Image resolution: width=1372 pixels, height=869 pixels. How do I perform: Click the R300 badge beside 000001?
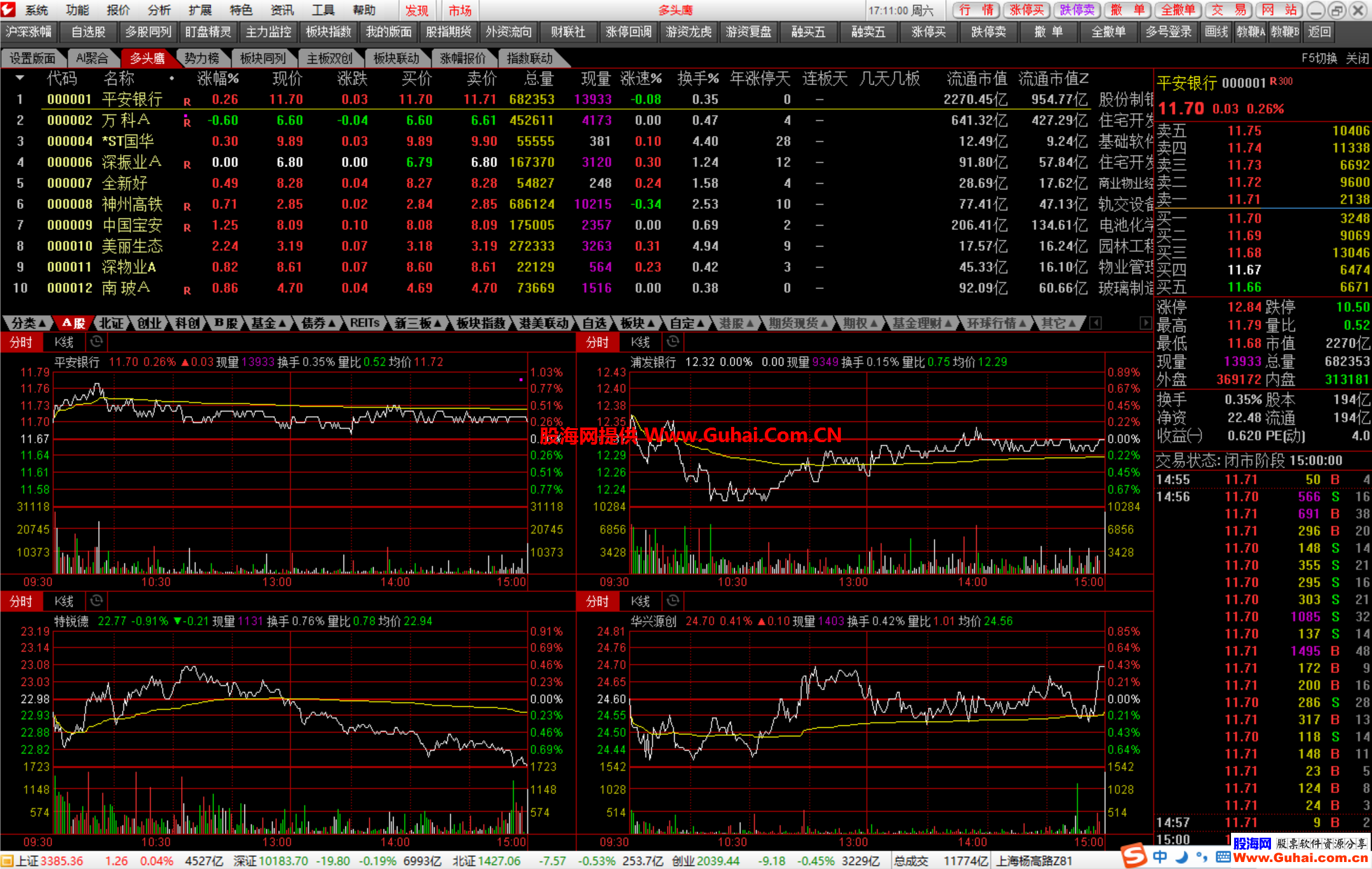tap(1281, 81)
